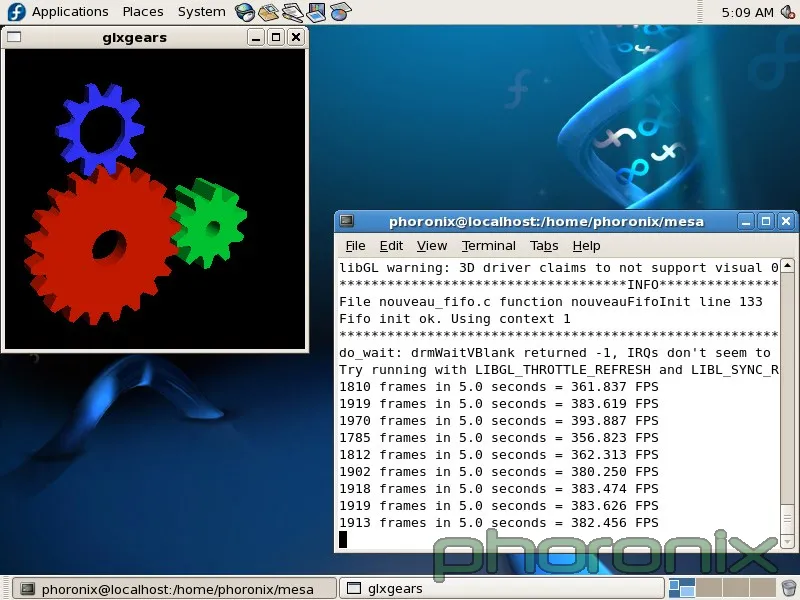Screen dimensions: 800x600
Task: Launch the web browser globe icon
Action: [x=245, y=12]
